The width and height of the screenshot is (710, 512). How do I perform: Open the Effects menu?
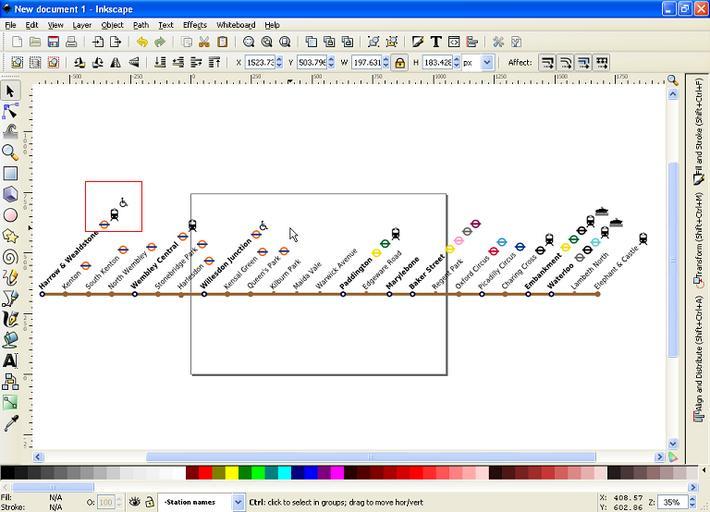tap(195, 25)
